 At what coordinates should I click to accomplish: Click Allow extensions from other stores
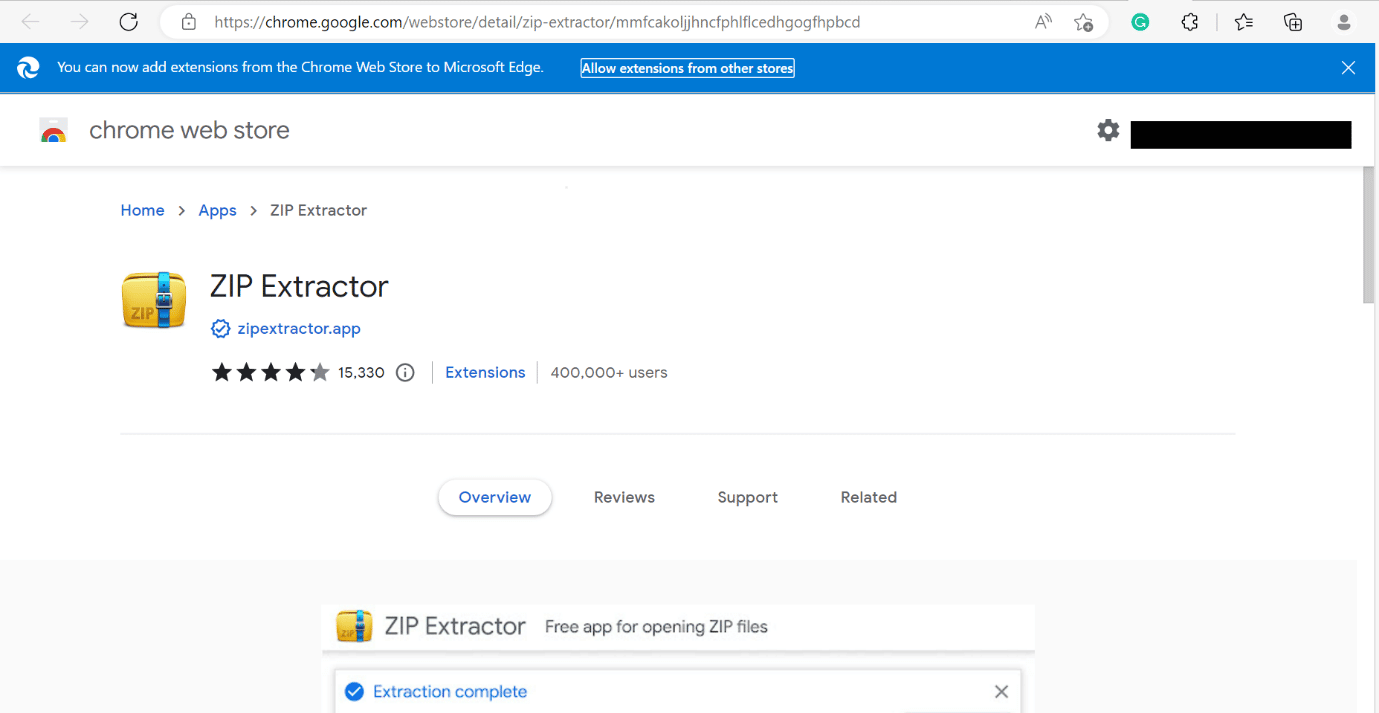click(x=688, y=68)
